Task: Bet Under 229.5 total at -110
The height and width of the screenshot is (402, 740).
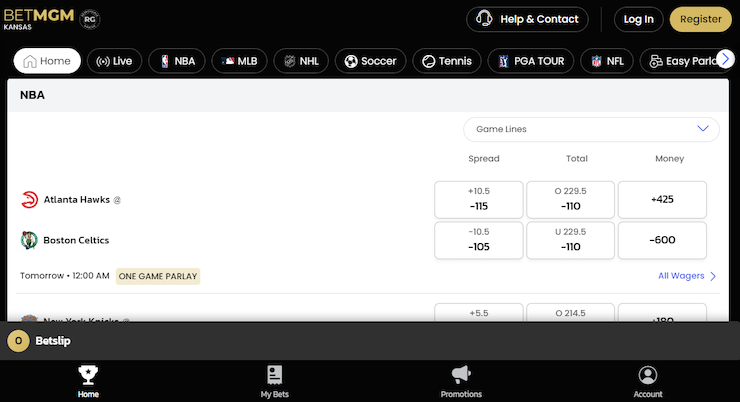Action: point(570,240)
